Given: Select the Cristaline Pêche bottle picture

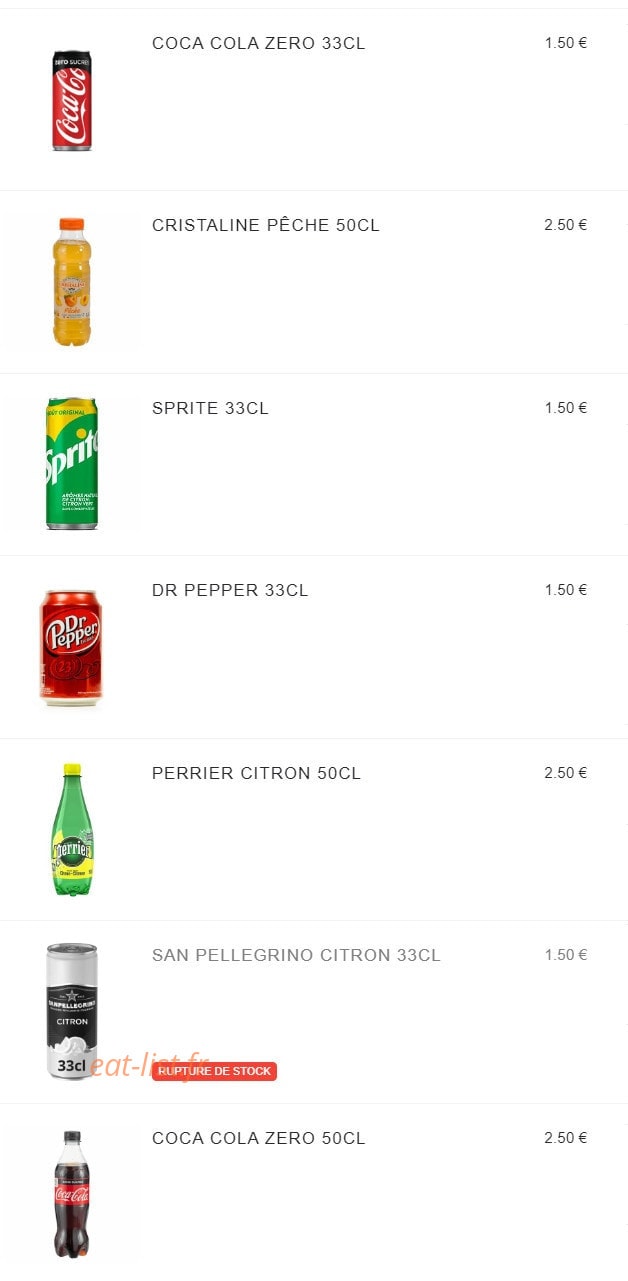Looking at the screenshot, I should [71, 282].
